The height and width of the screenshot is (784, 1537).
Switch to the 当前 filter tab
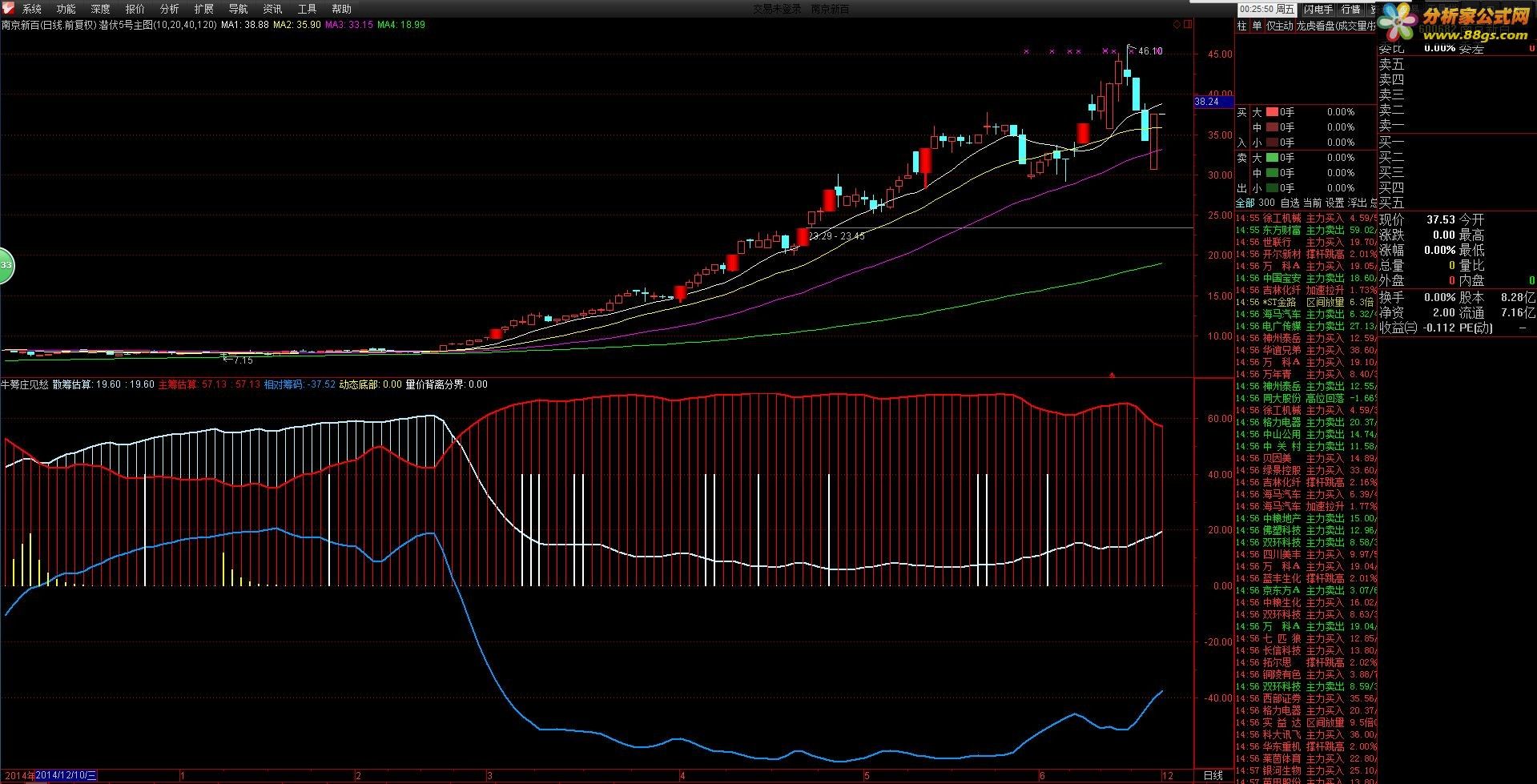(x=1312, y=203)
